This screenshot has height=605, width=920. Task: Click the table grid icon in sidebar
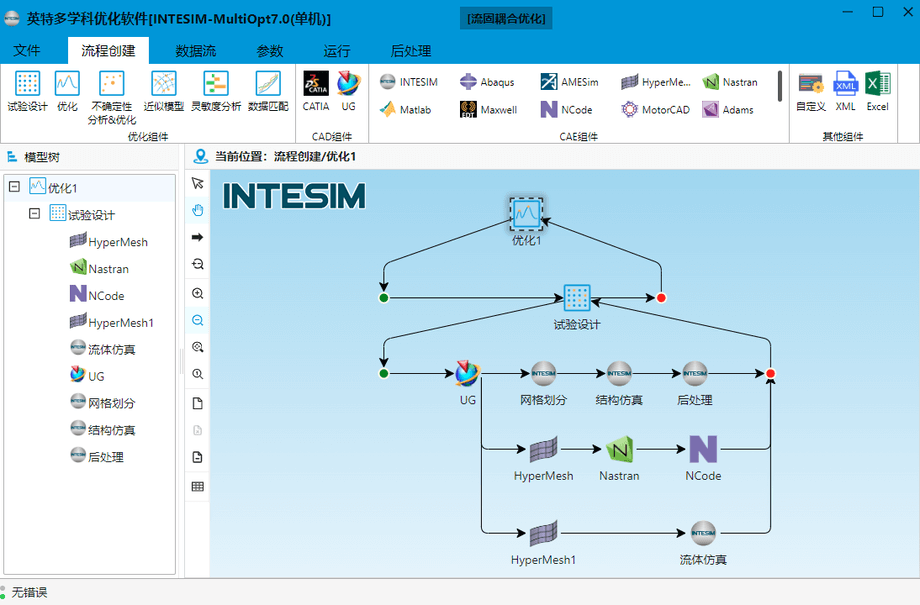point(197,486)
